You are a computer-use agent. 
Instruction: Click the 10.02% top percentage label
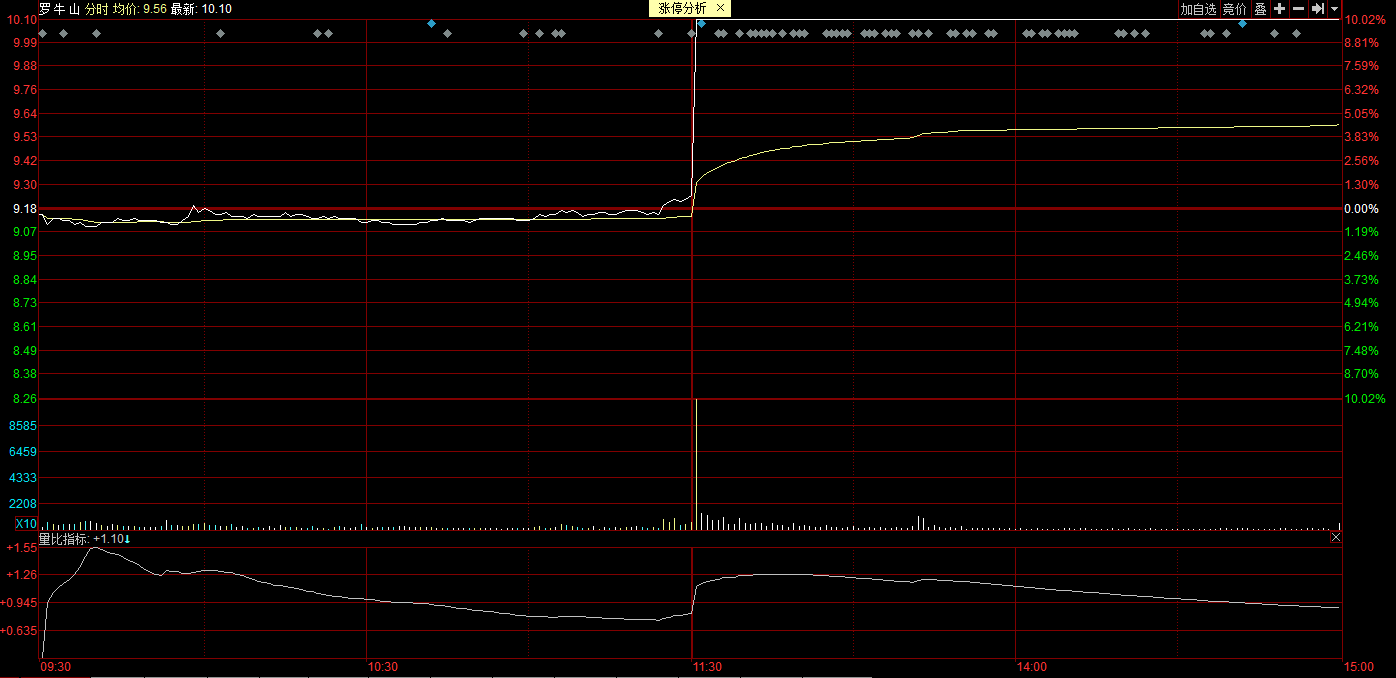pos(1363,20)
